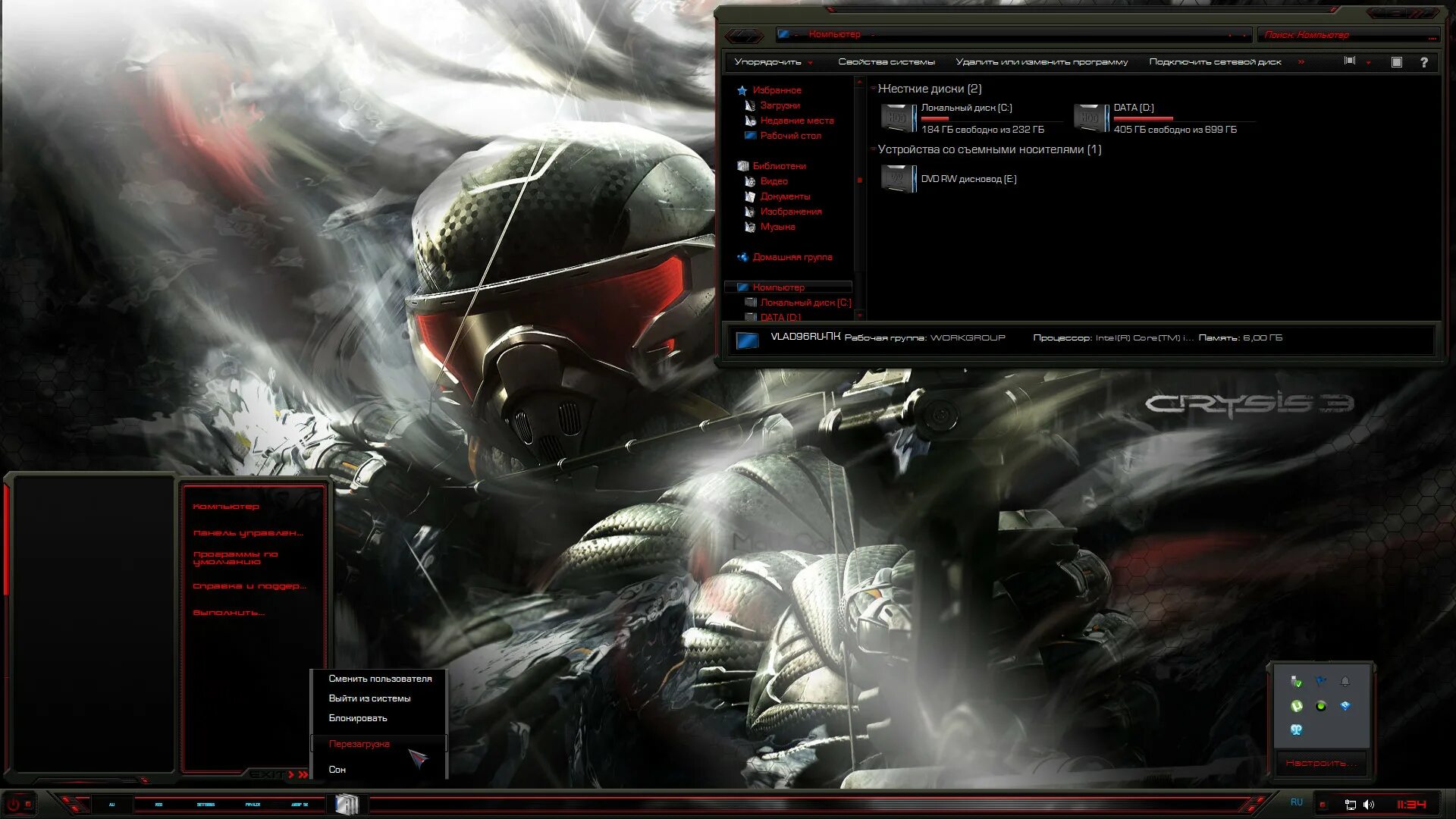Select Pictures (Изображения) library
Image resolution: width=1456 pixels, height=819 pixels.
point(791,212)
